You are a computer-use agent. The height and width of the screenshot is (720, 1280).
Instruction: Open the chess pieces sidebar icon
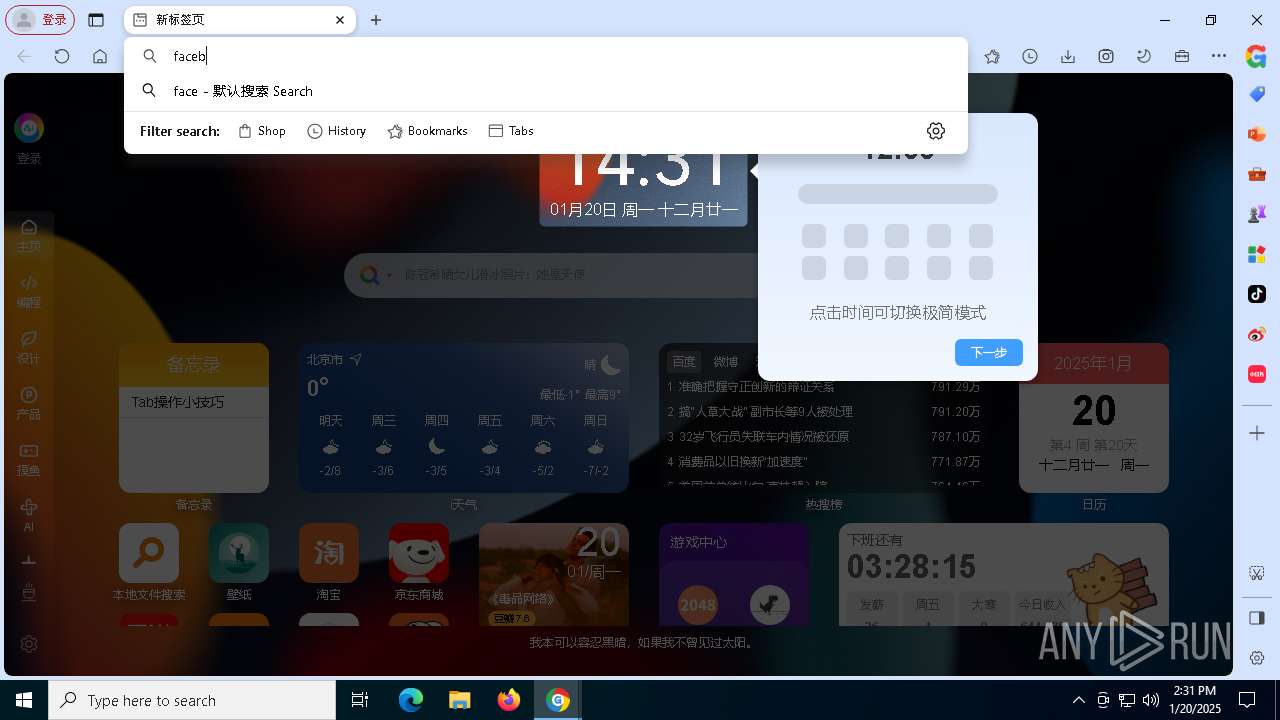point(1257,214)
